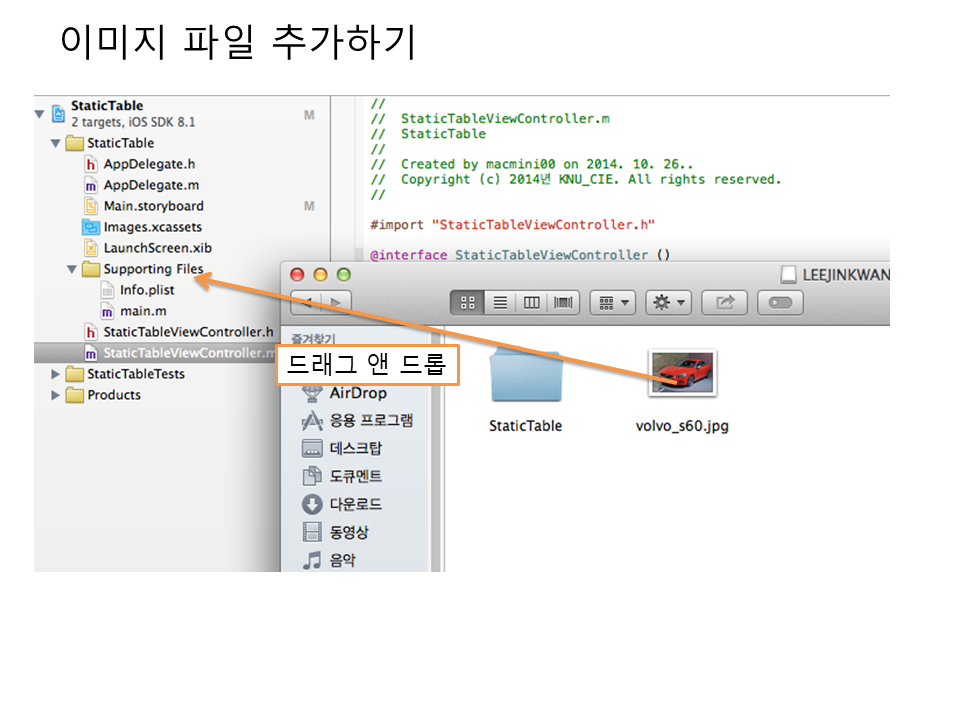Collapse the Supporting Files group
Image resolution: width=960 pixels, height=720 pixels.
(72, 269)
